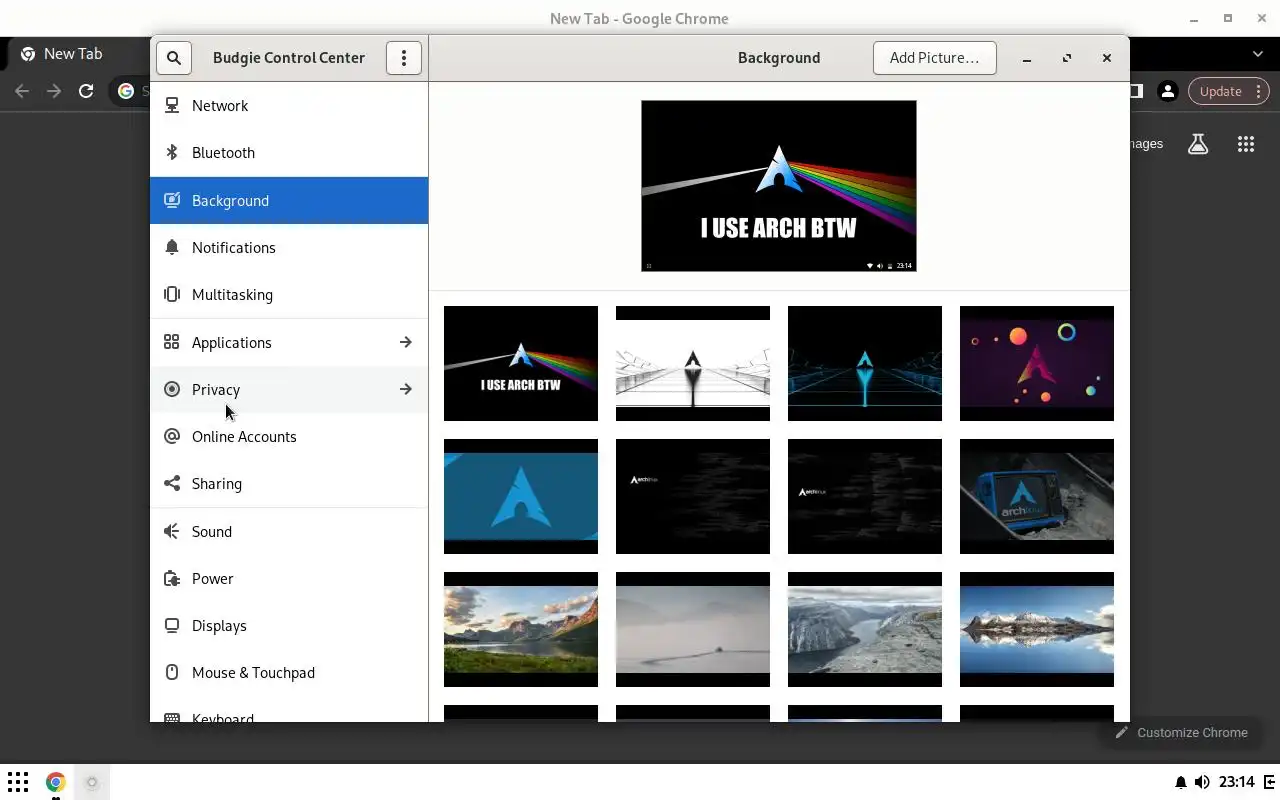
Task: Click the Bluetooth sidebar icon
Action: coord(172,152)
